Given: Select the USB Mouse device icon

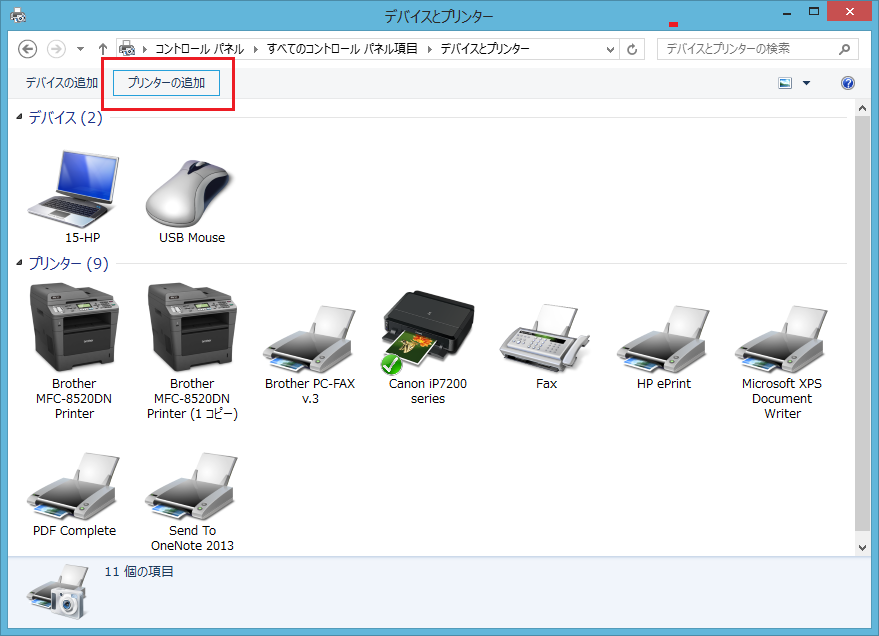Looking at the screenshot, I should point(189,193).
